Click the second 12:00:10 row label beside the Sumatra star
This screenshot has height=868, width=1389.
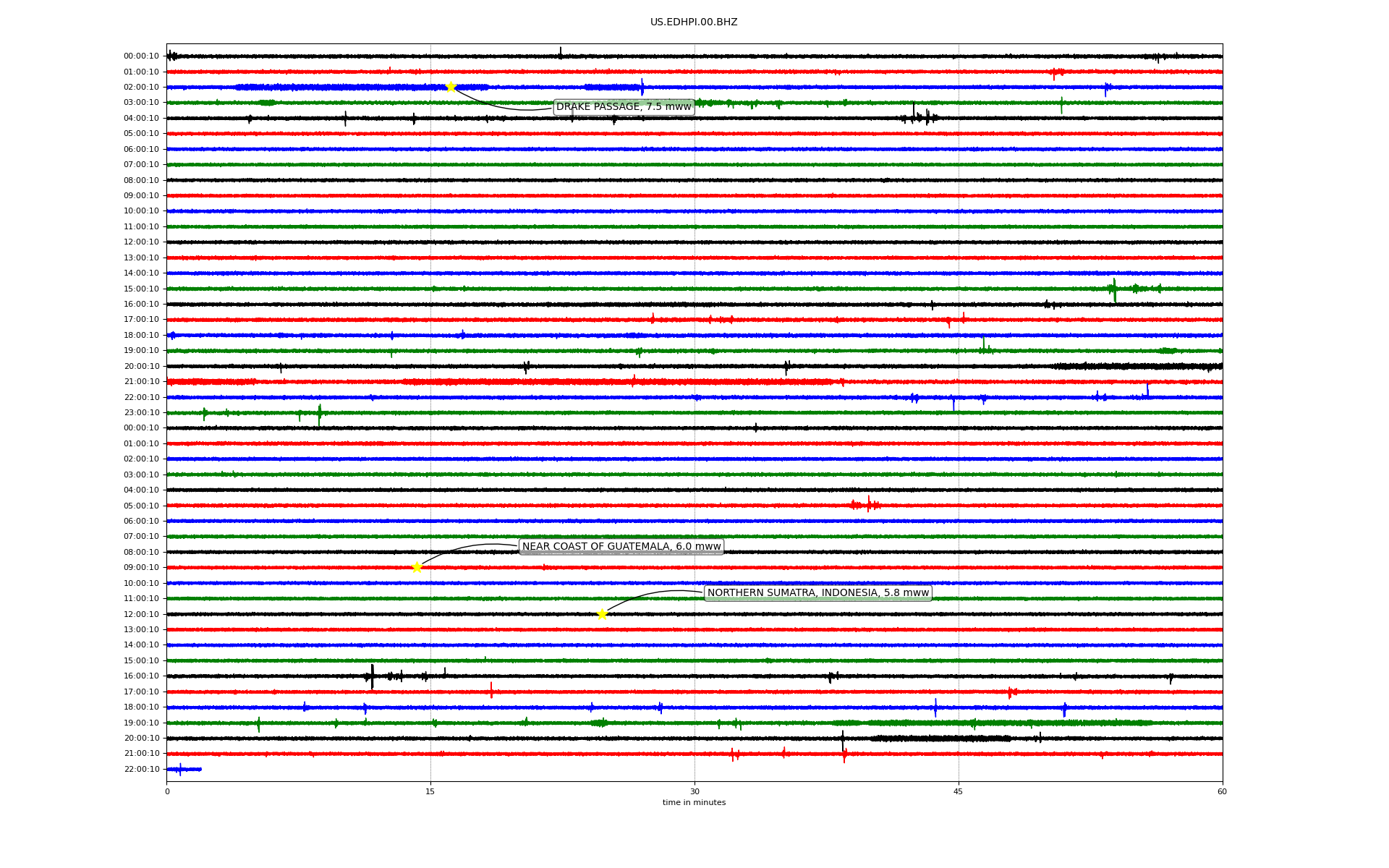141,615
